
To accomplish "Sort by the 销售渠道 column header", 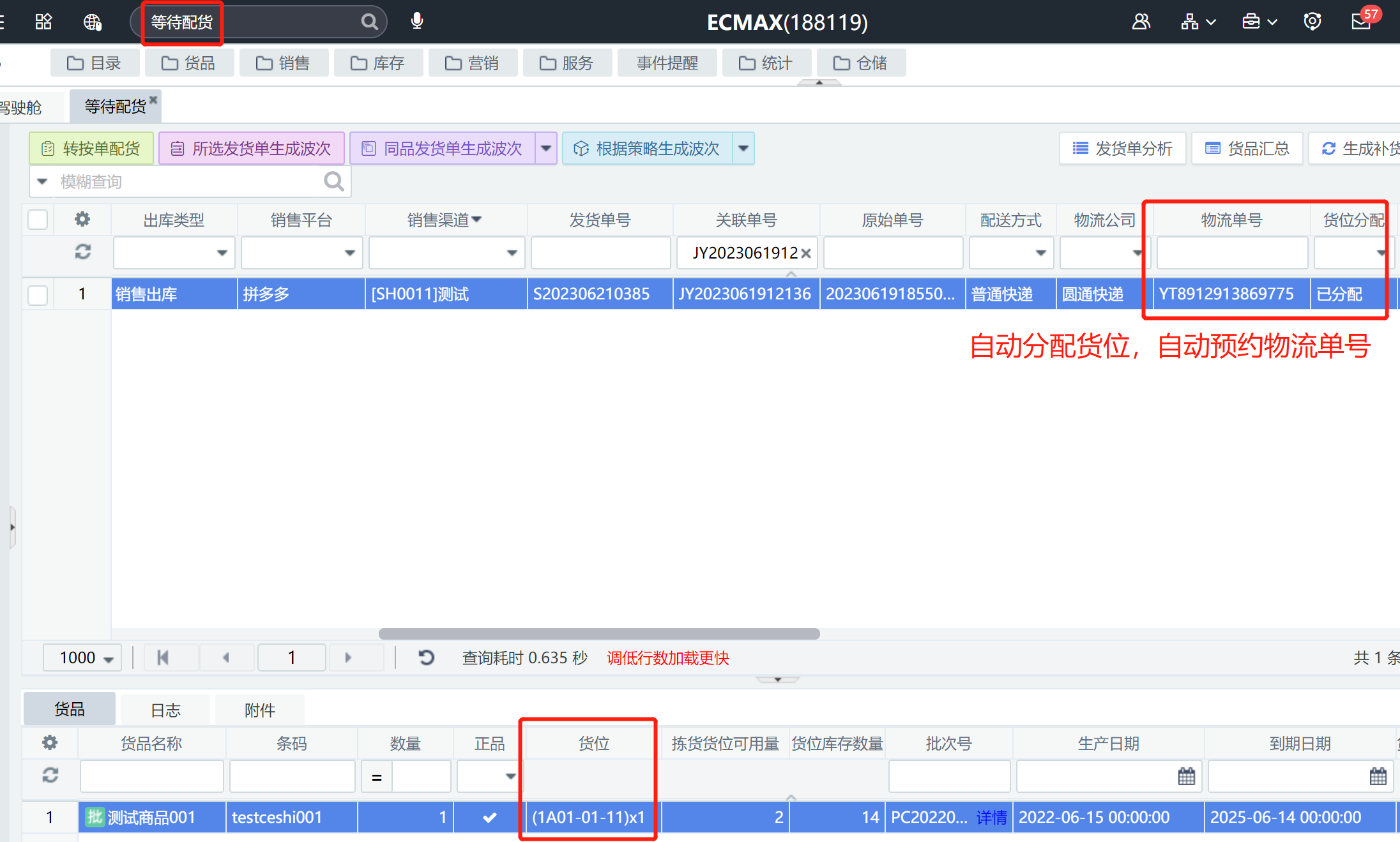I will tap(445, 220).
